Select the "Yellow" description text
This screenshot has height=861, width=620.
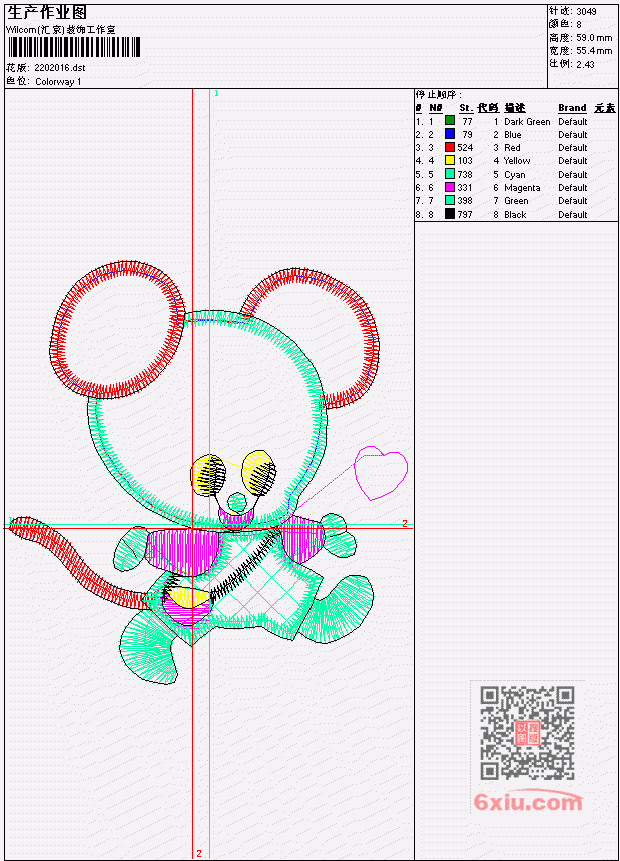point(517,161)
